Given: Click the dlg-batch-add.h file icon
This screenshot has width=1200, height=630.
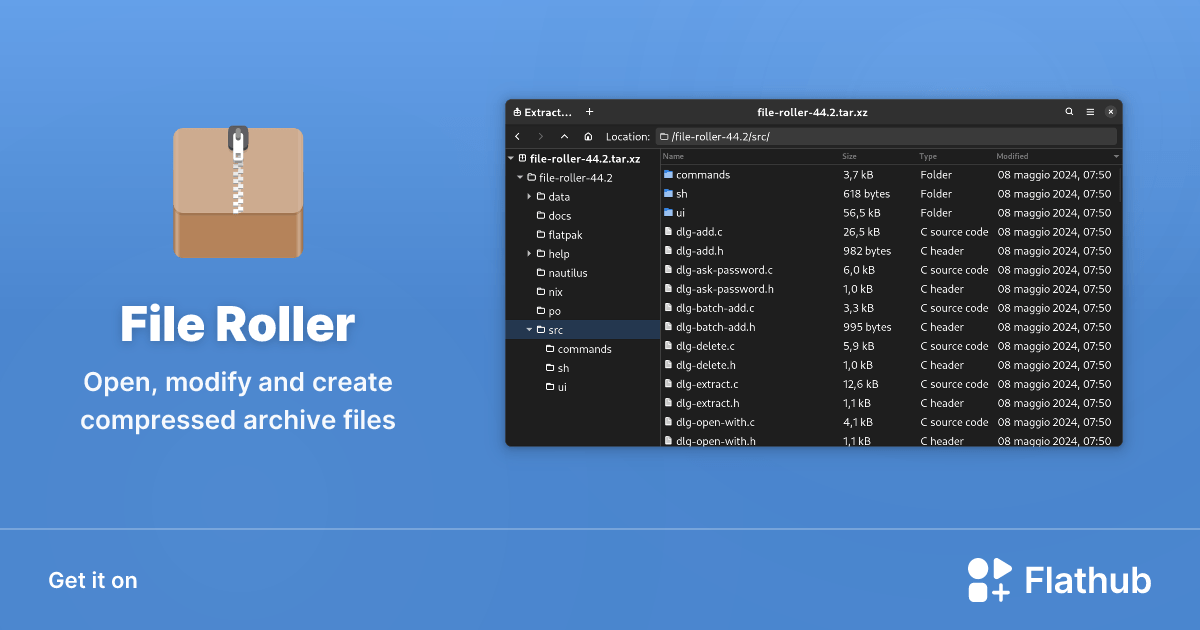Looking at the screenshot, I should point(668,326).
